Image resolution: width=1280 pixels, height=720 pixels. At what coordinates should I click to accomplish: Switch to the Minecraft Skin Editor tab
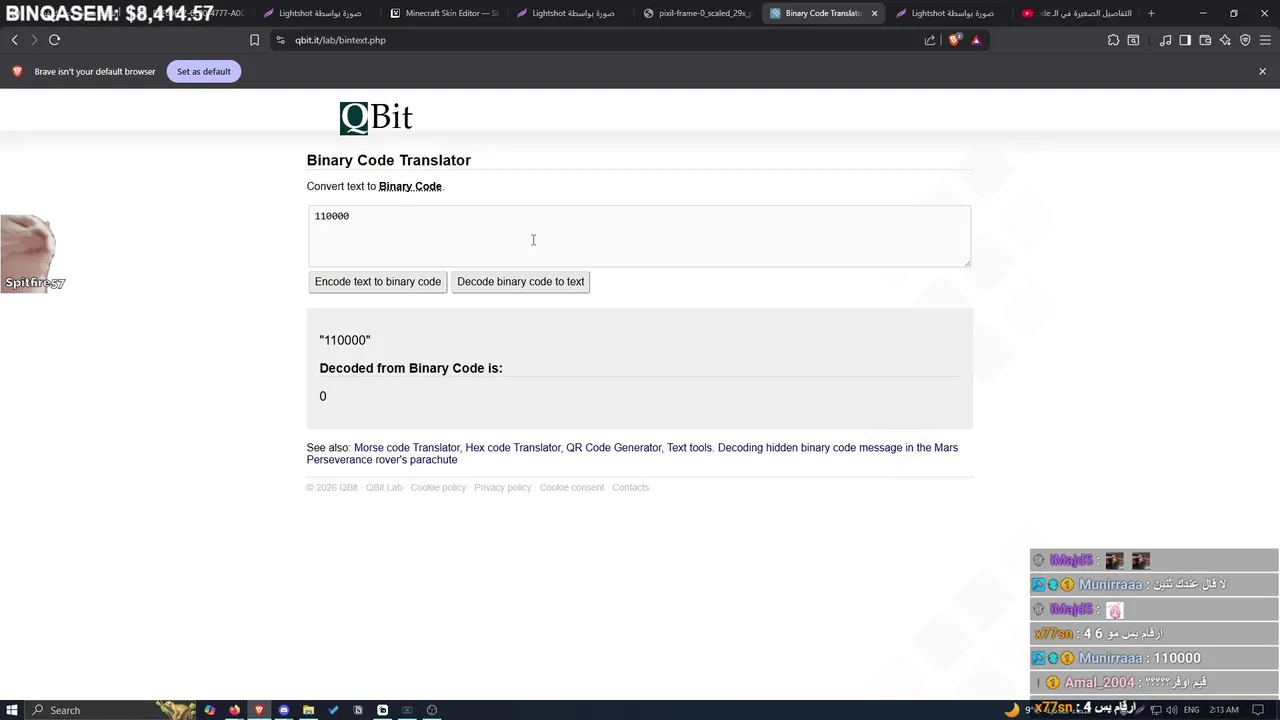[x=444, y=13]
